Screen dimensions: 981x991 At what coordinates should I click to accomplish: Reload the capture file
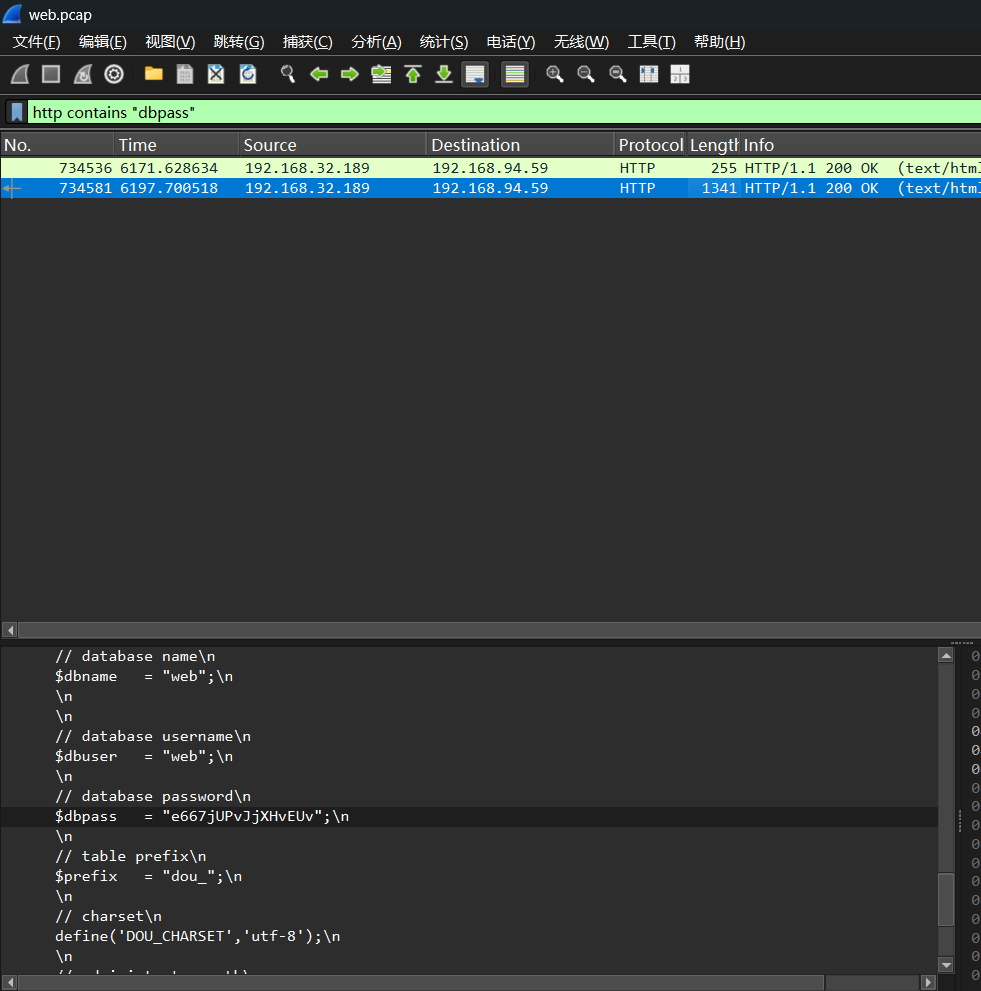pyautogui.click(x=248, y=74)
